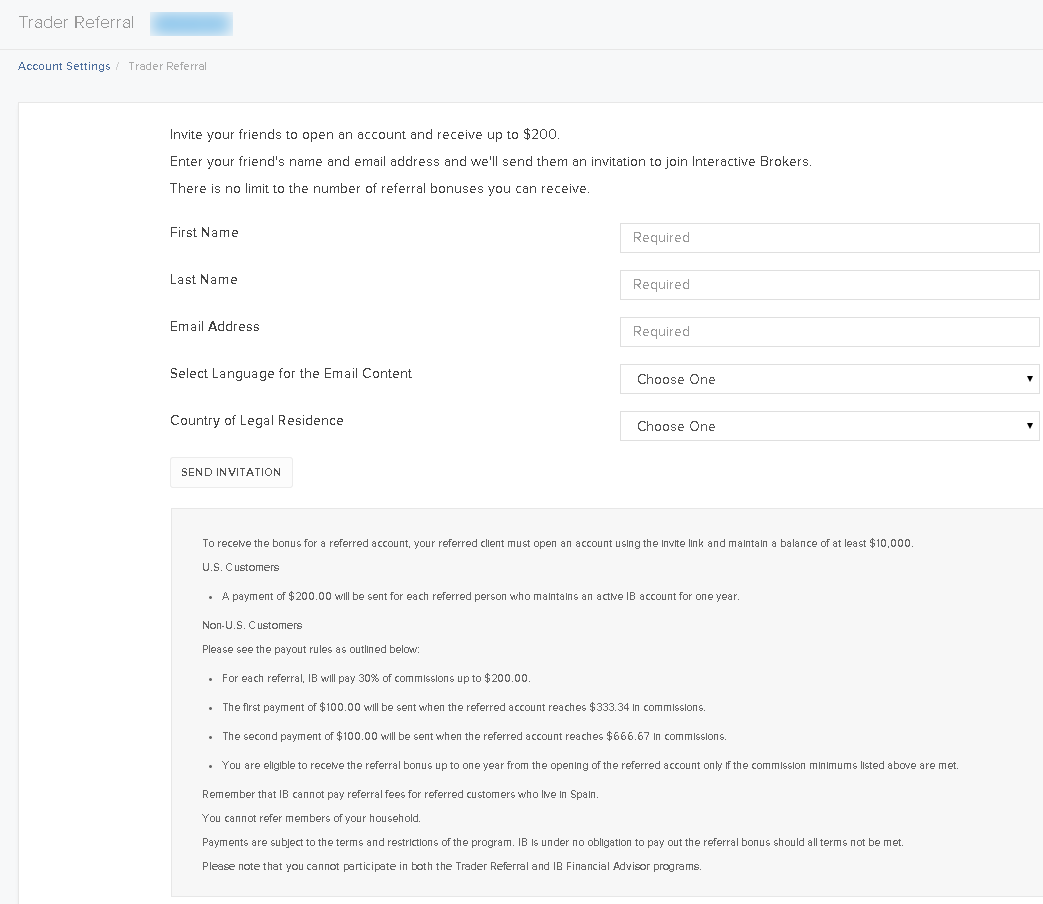
Task: Click the 'first payment of $100.00' bullet
Action: click(464, 708)
